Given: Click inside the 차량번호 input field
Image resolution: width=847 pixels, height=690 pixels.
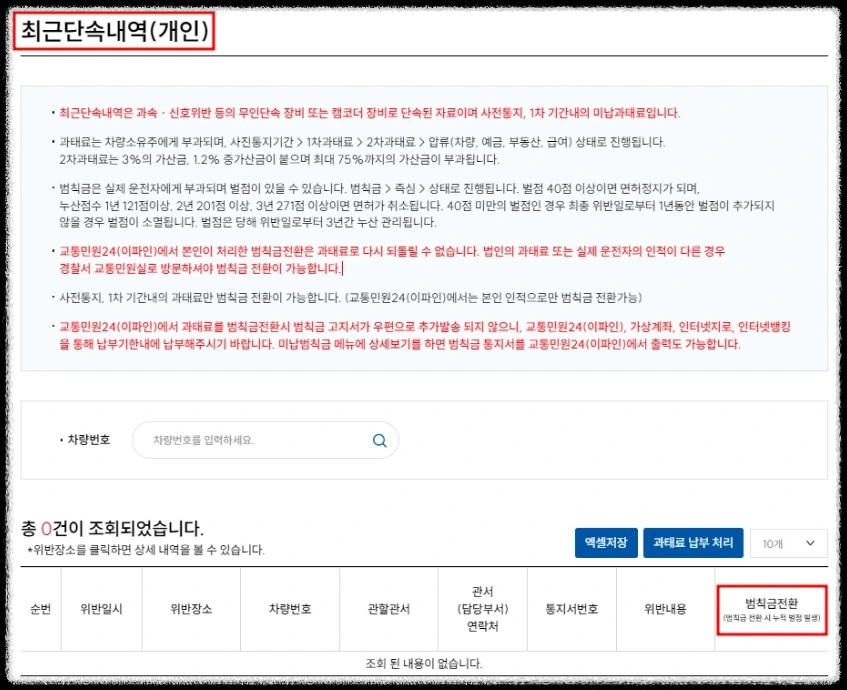Looking at the screenshot, I should click(x=250, y=440).
